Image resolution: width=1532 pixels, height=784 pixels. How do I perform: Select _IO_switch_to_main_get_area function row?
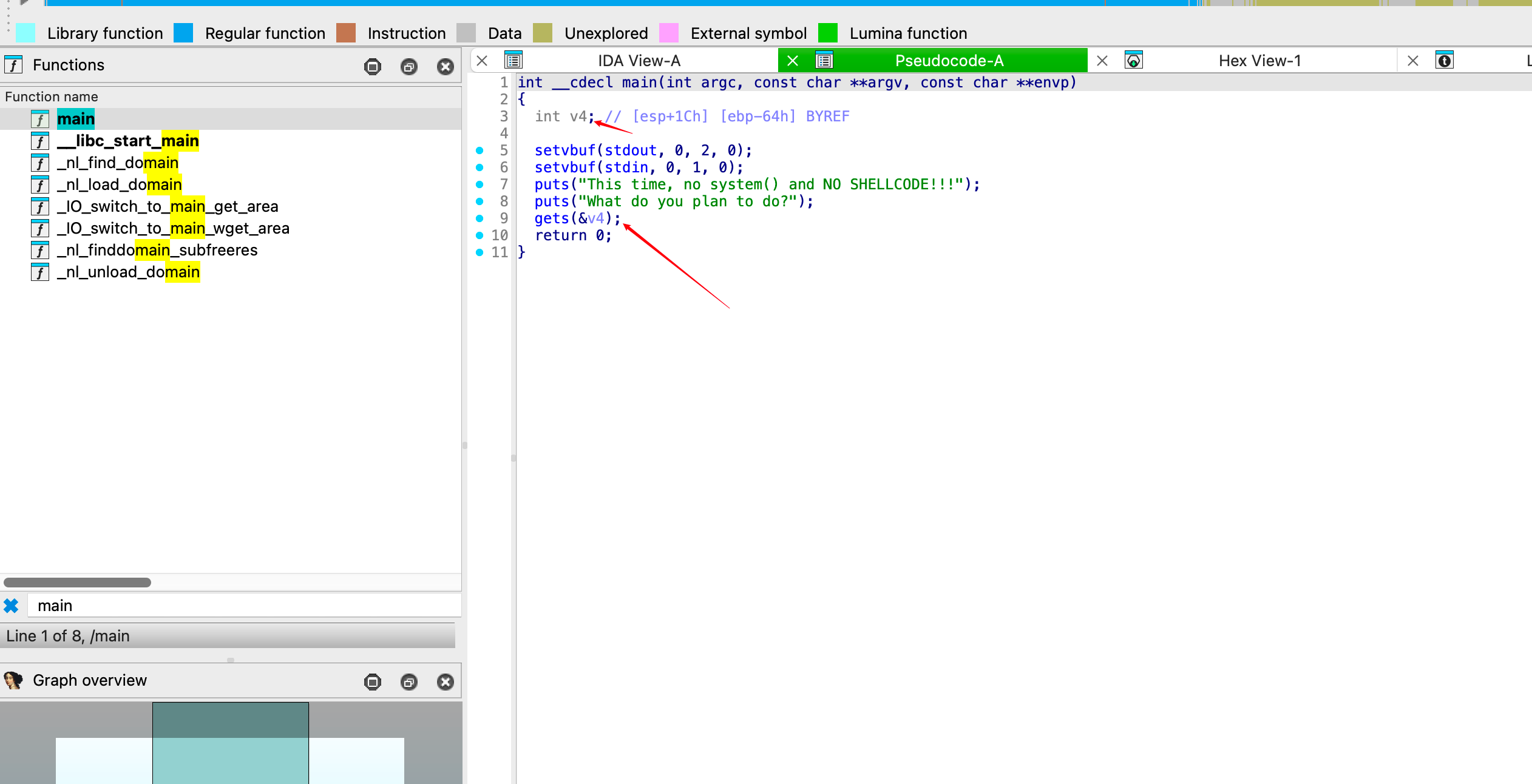[231, 206]
